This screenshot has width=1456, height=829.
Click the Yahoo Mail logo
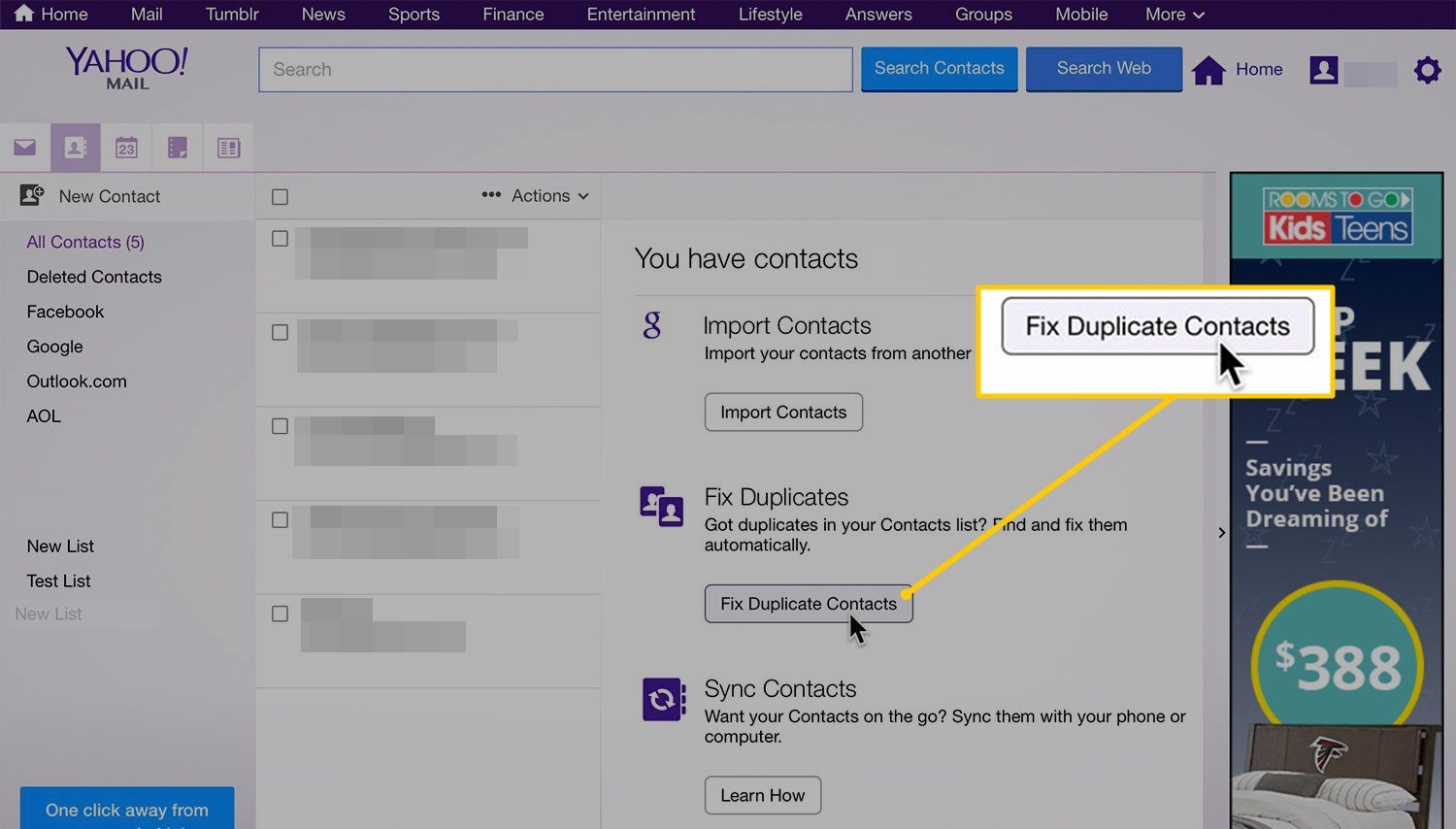(x=127, y=68)
